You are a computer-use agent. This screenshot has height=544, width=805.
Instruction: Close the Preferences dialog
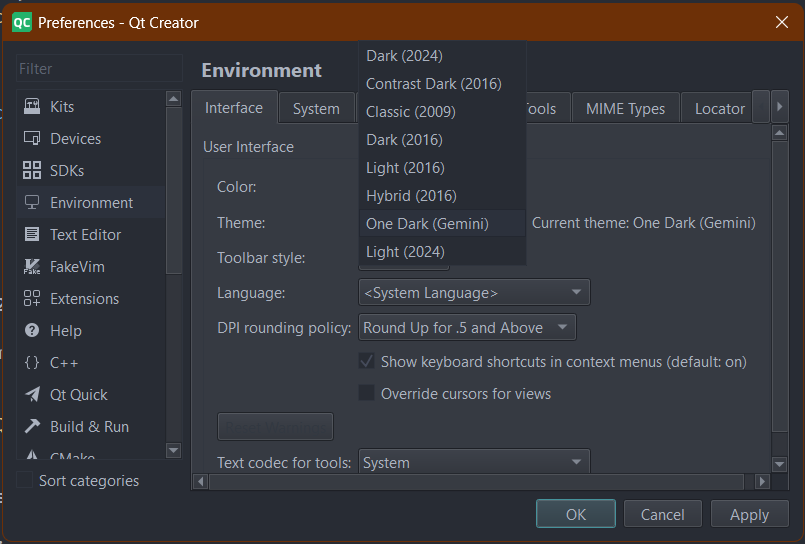pos(781,22)
